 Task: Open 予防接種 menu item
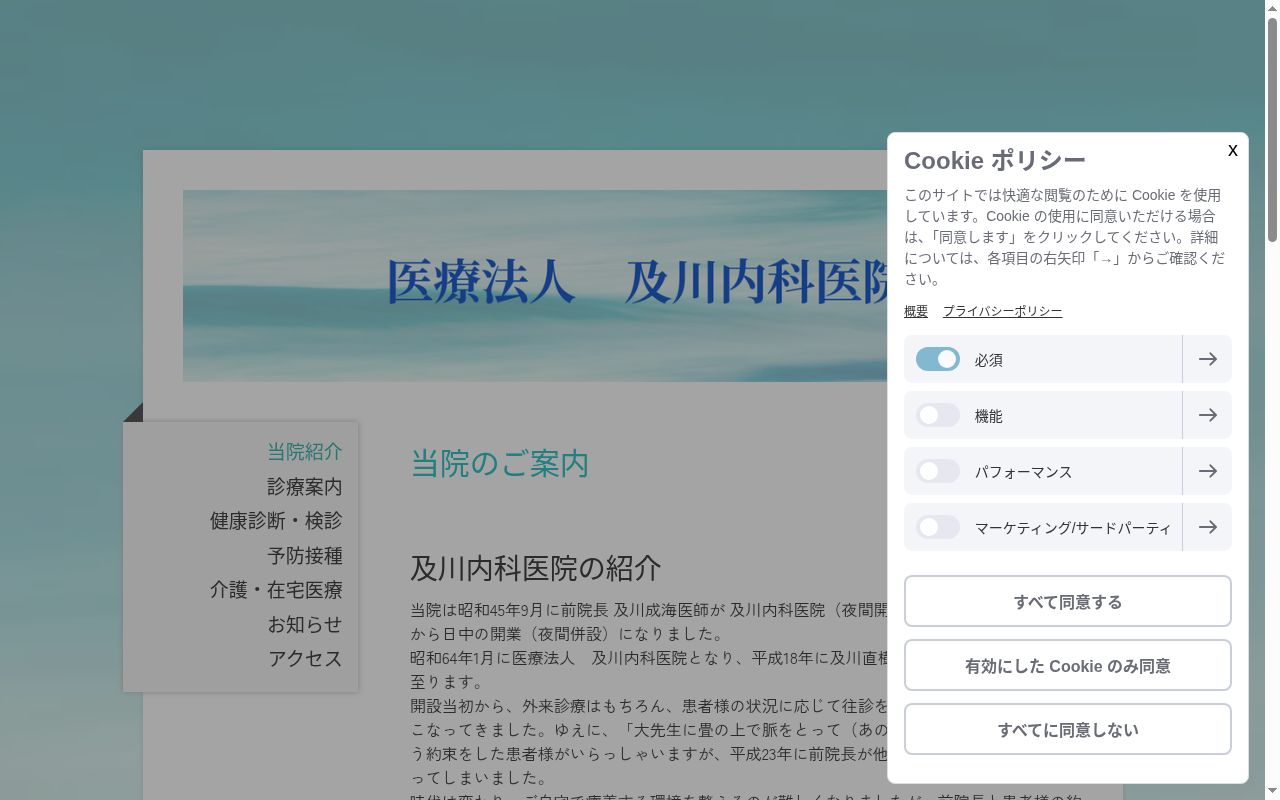304,556
